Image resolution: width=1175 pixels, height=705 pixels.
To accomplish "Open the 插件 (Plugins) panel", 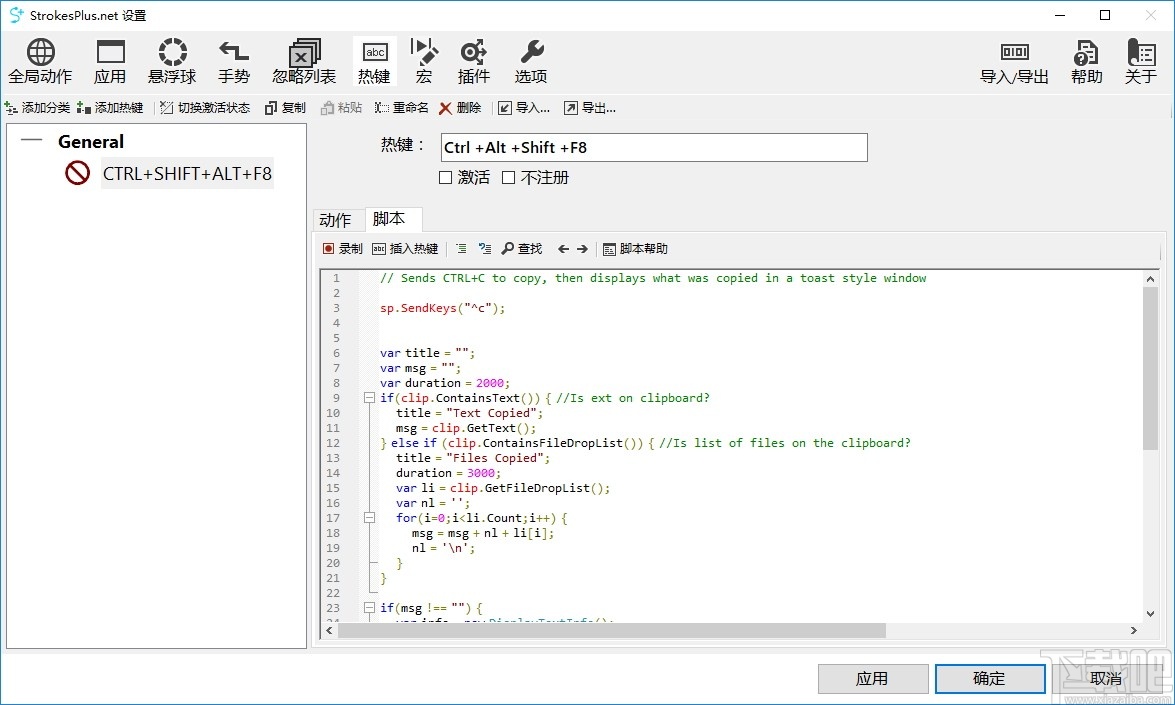I will point(472,60).
